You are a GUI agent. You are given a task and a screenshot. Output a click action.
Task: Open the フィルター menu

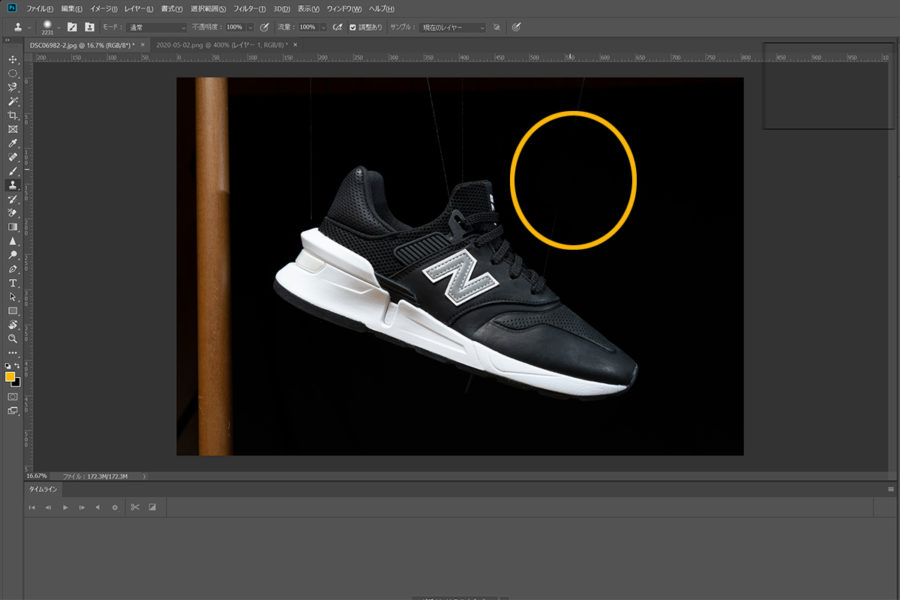click(250, 9)
